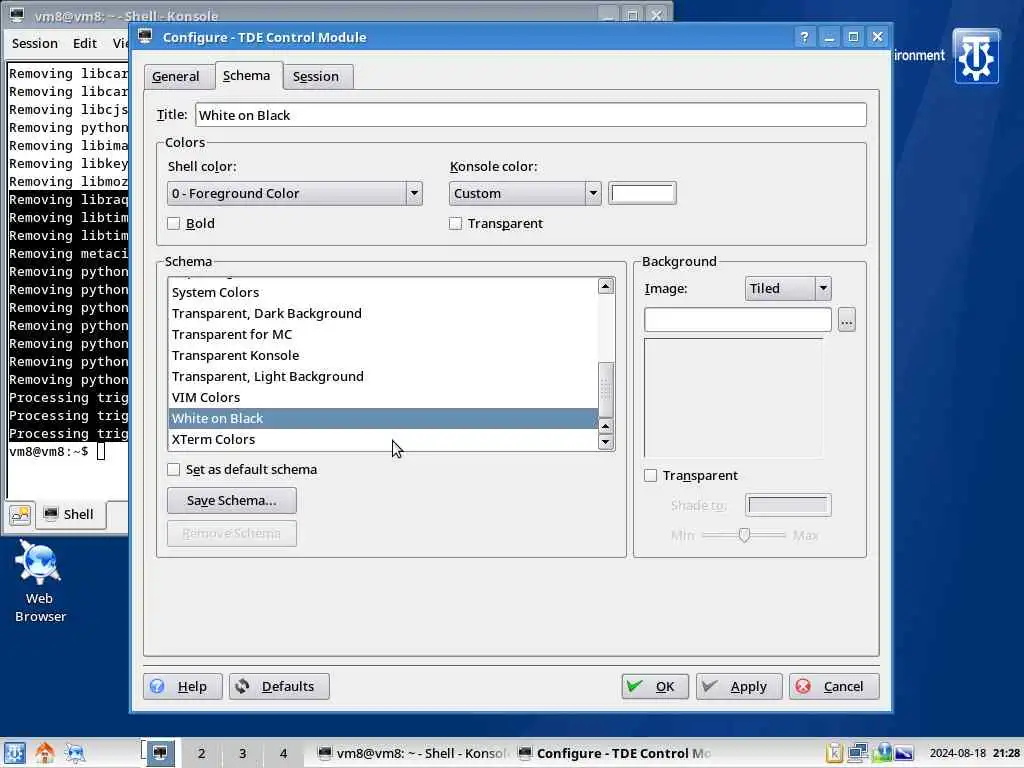Select Transparent Konsole schema

click(383, 355)
